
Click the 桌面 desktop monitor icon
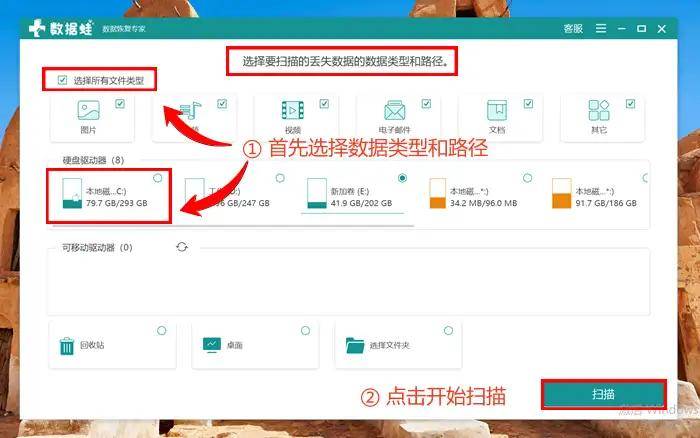pyautogui.click(x=212, y=345)
